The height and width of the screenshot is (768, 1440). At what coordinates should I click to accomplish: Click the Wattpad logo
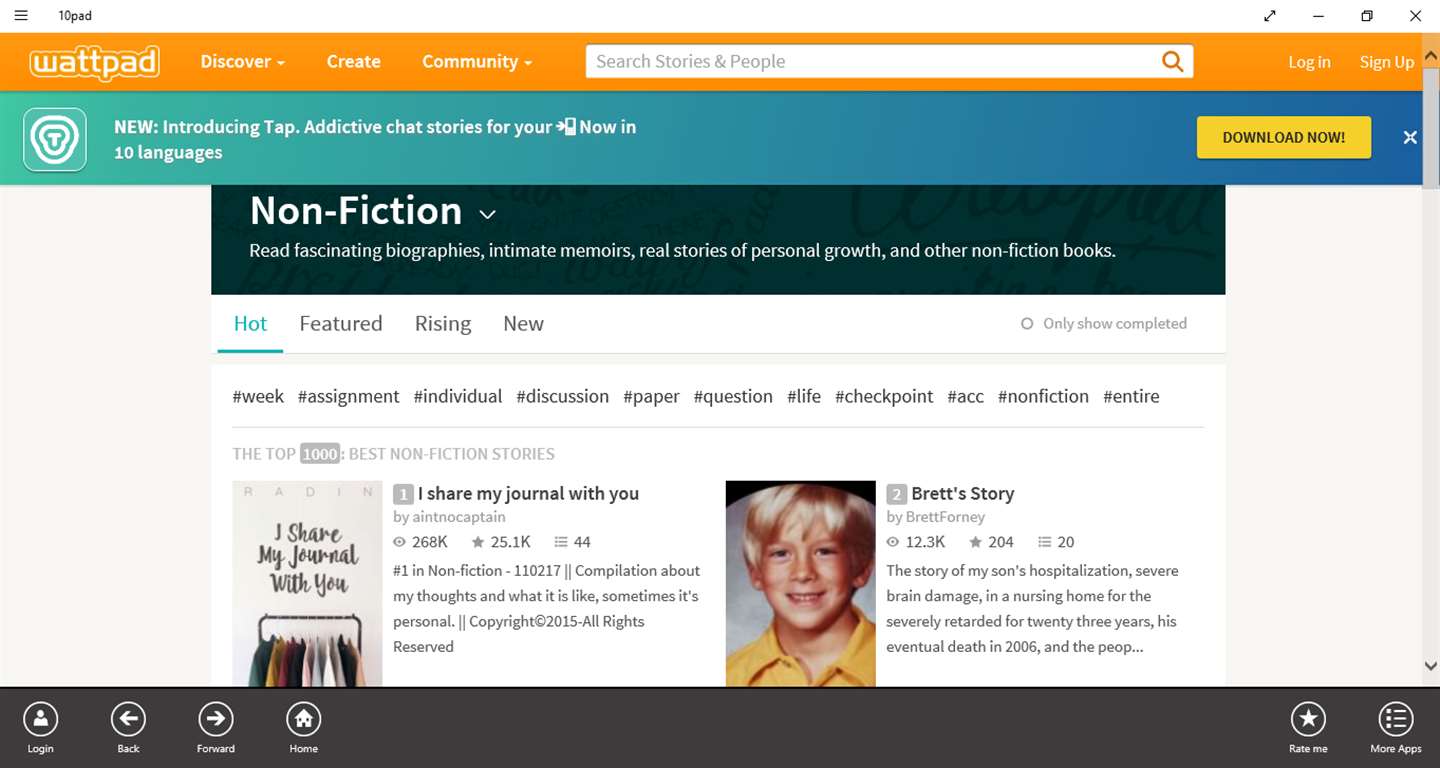pos(94,62)
